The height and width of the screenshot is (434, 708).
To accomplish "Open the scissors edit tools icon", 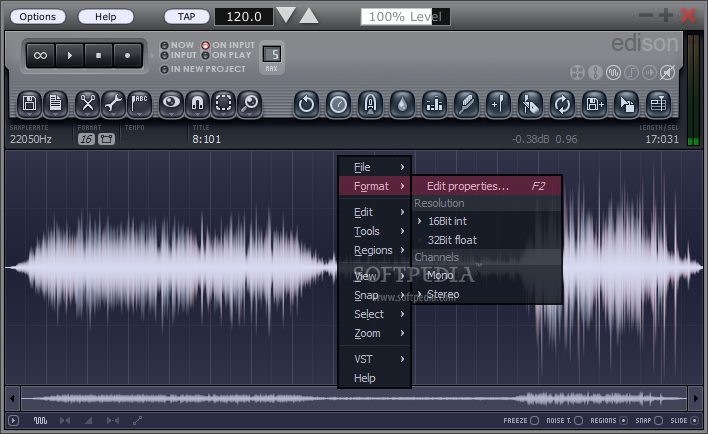I will coord(87,104).
